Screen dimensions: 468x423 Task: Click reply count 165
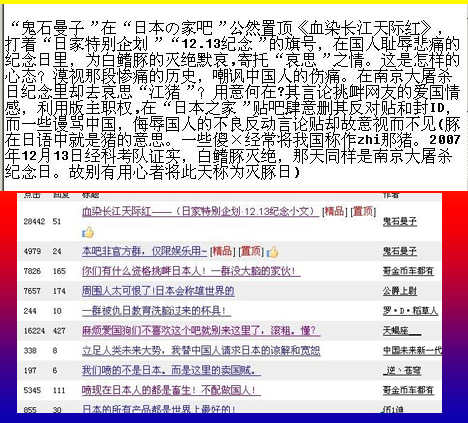tap(59, 271)
